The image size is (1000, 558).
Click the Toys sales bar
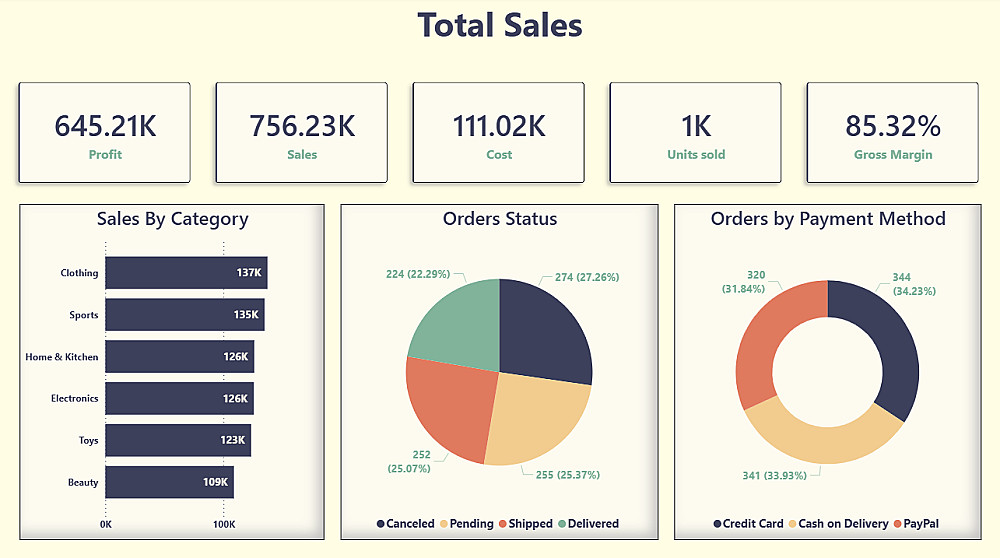[x=177, y=440]
